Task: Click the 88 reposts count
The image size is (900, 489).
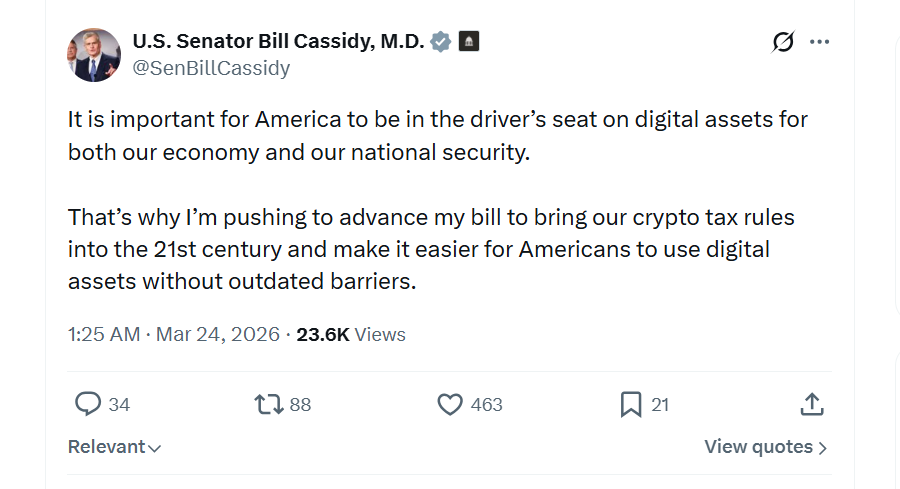Action: [x=300, y=405]
